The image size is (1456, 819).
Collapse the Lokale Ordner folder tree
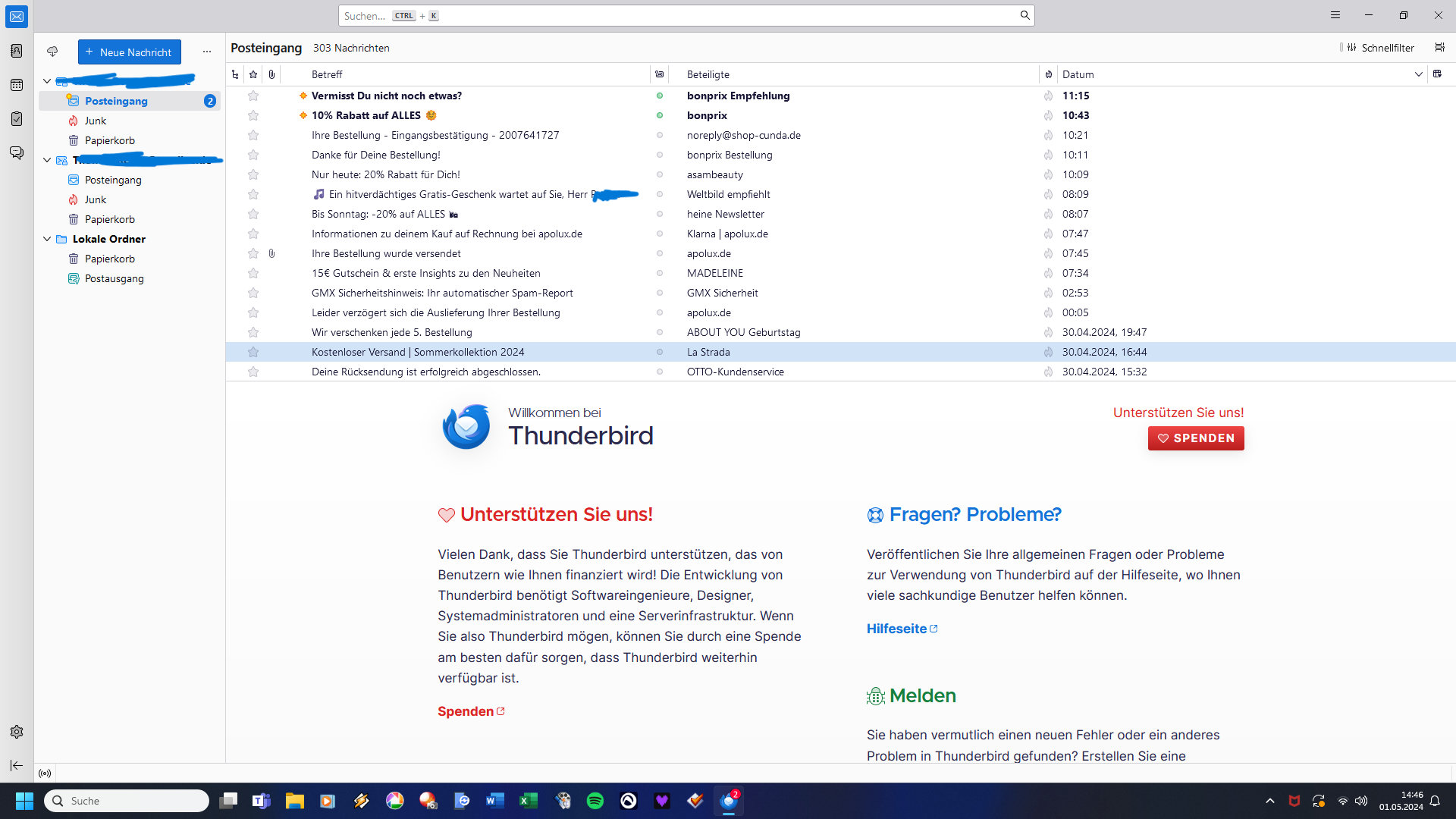coord(47,239)
